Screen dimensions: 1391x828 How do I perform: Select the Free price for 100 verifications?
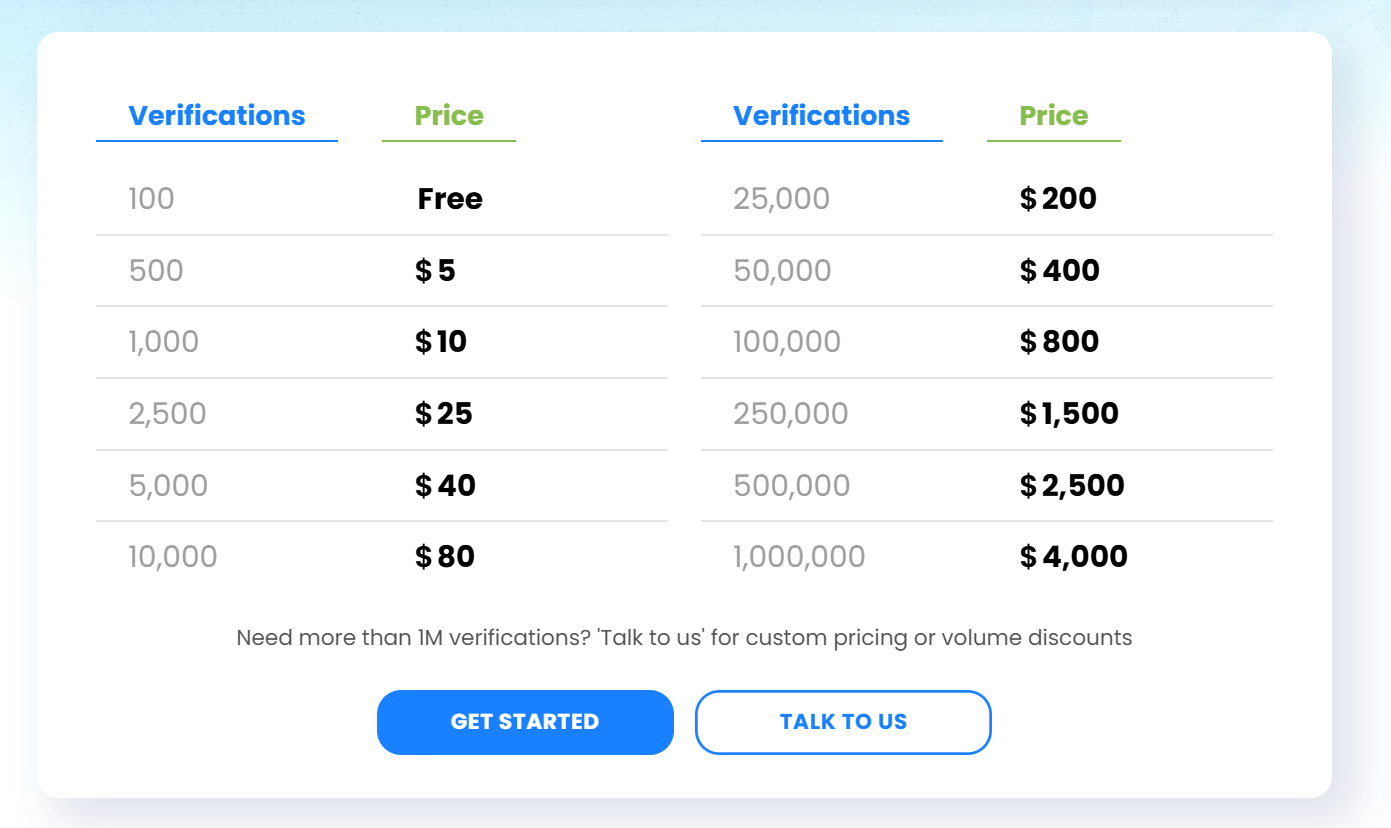click(450, 199)
